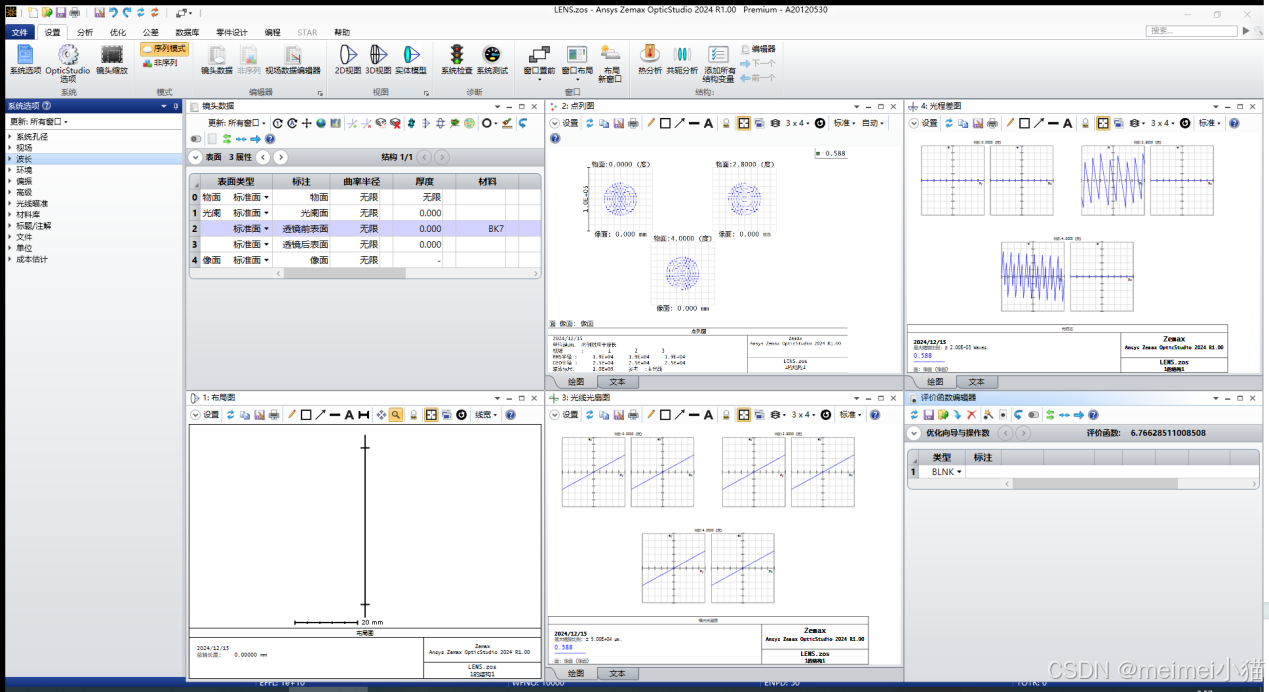This screenshot has width=1269, height=692.
Task: Click 设置 button in 布局图 window
Action: click(x=205, y=414)
